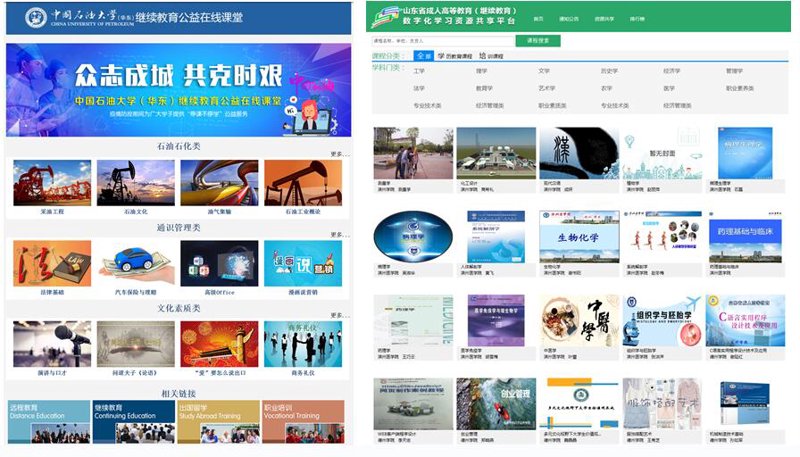Open the 问道夫子《论语》 course thumbnail
The height and width of the screenshot is (457, 800).
tap(136, 344)
